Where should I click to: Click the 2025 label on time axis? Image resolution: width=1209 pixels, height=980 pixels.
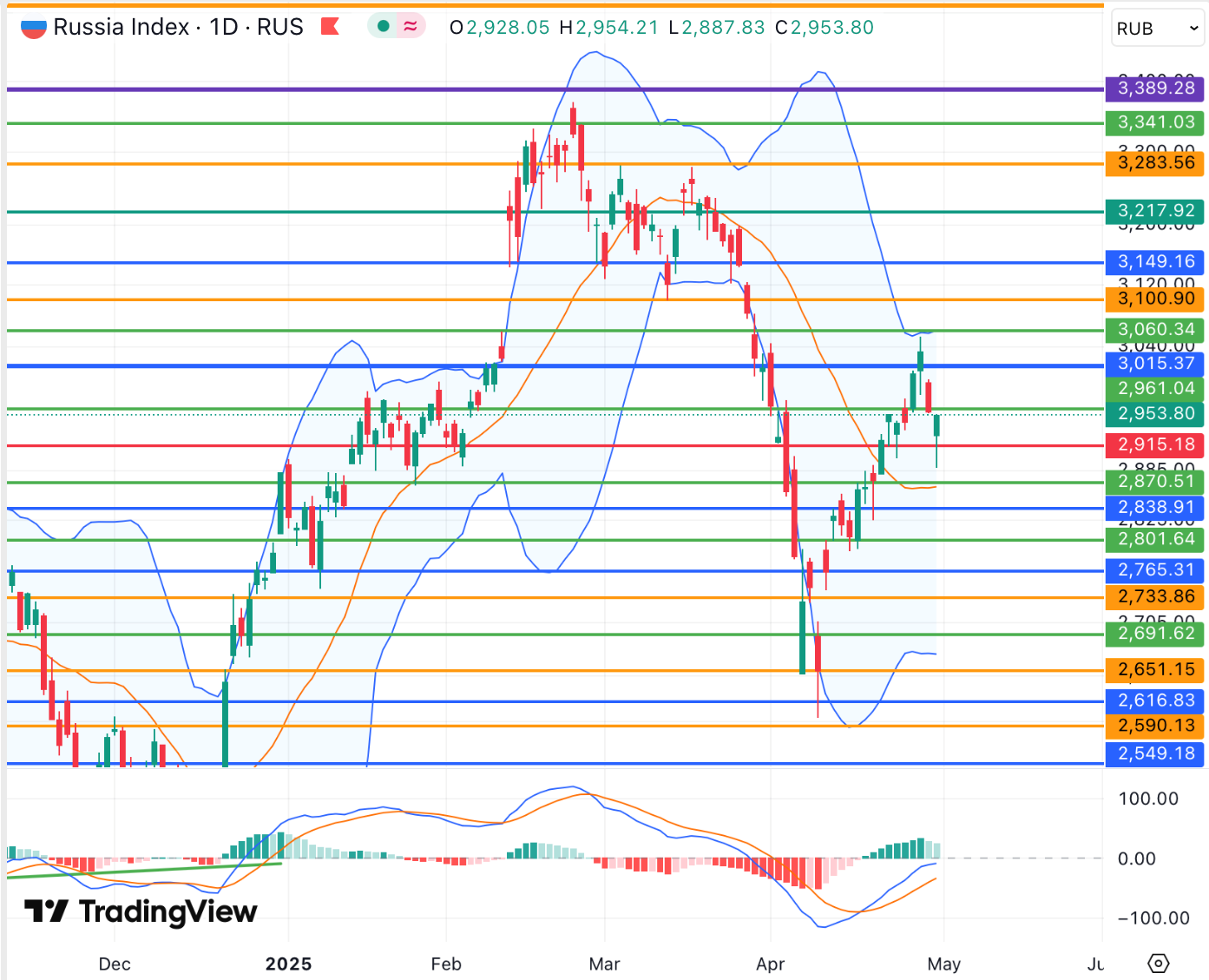pos(288,964)
